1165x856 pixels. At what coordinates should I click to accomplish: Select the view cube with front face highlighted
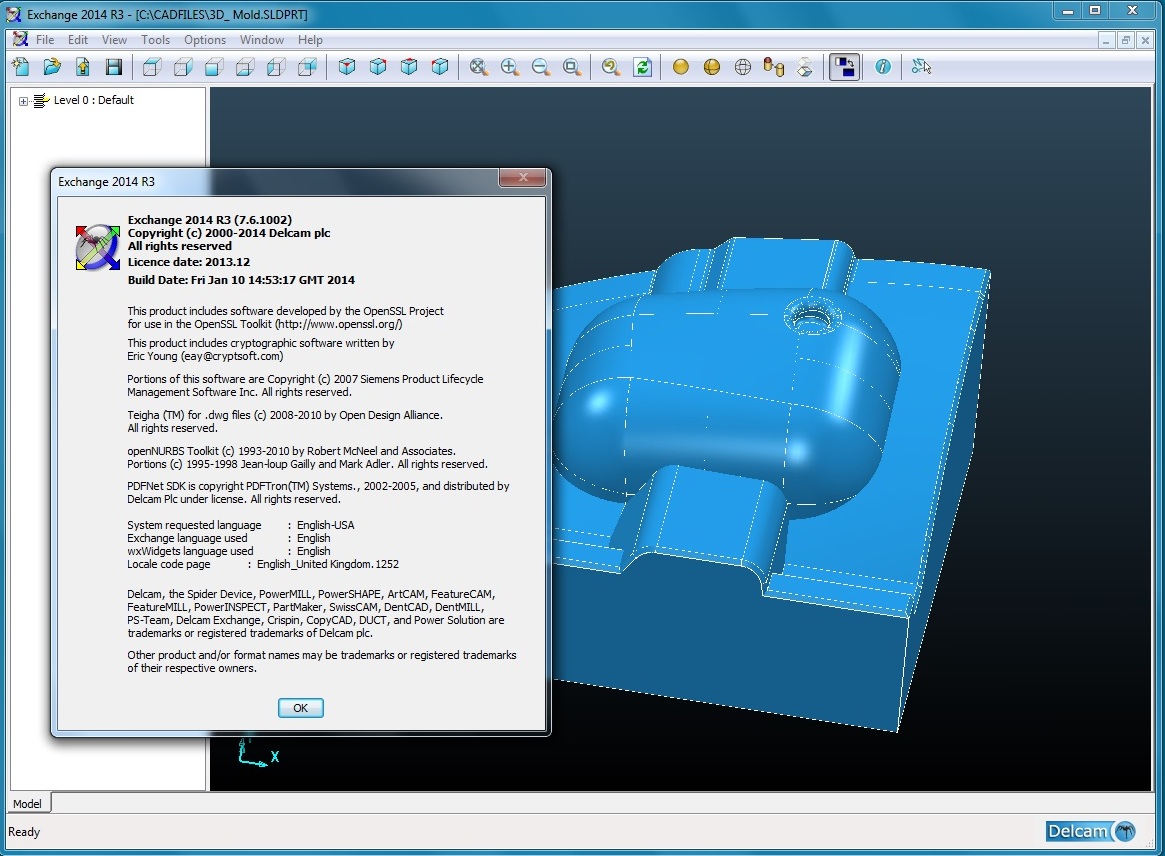tap(215, 67)
